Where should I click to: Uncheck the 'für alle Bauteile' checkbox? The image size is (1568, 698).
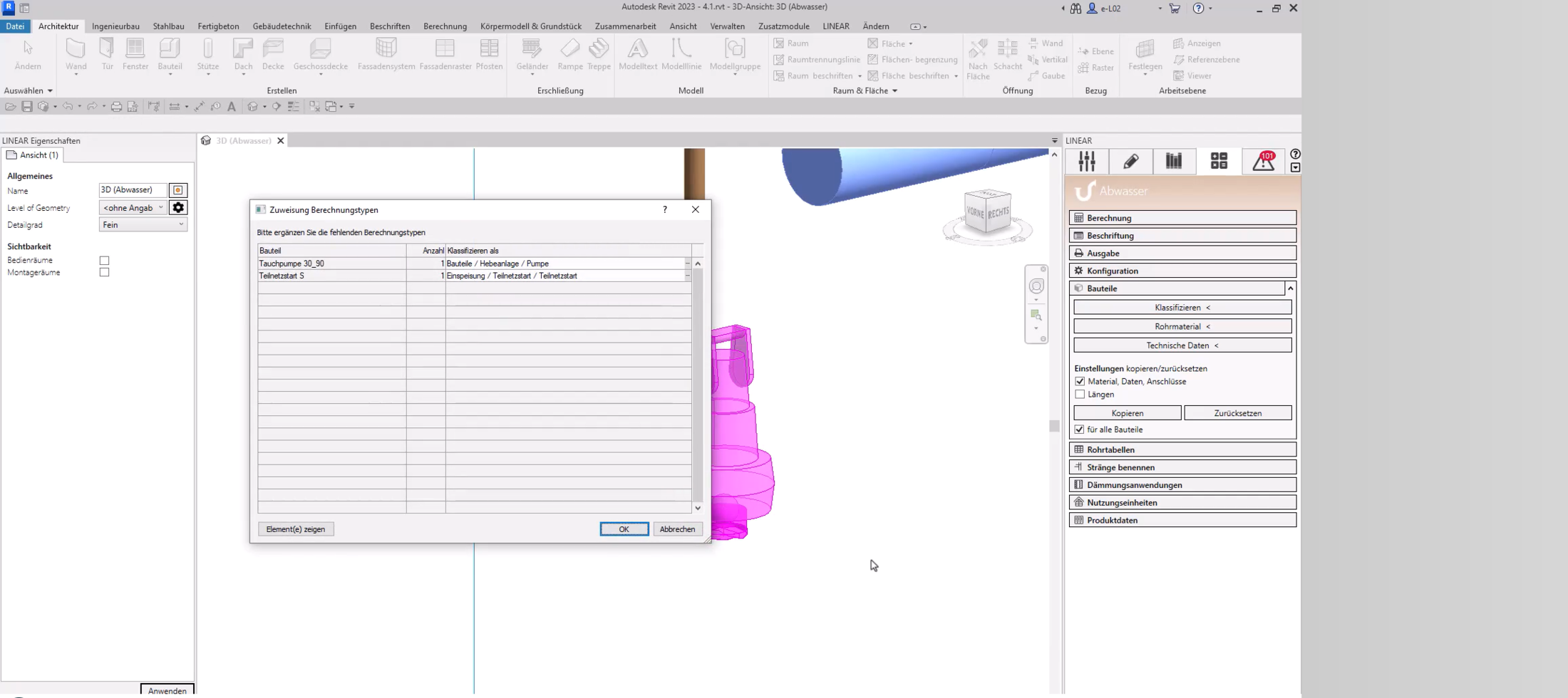[1080, 429]
